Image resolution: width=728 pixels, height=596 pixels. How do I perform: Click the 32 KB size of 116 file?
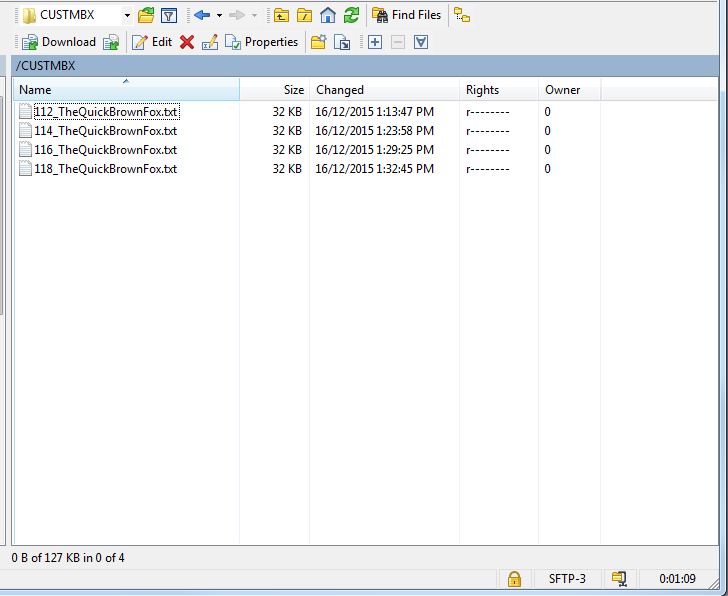click(287, 150)
